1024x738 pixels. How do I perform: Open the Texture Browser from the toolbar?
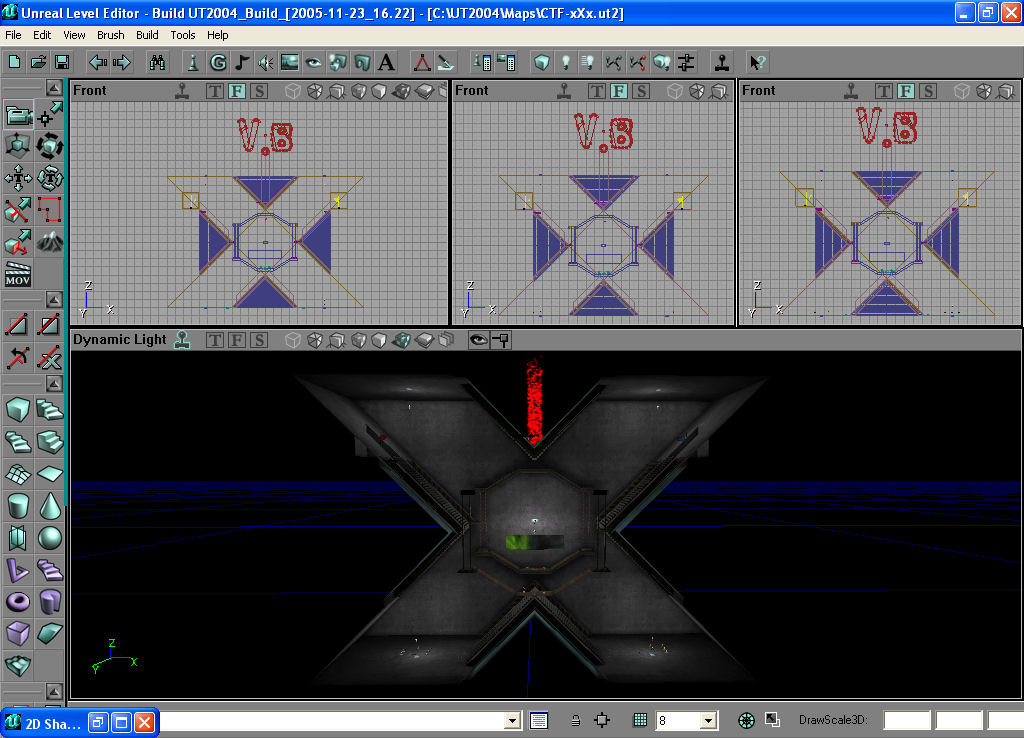[x=290, y=62]
